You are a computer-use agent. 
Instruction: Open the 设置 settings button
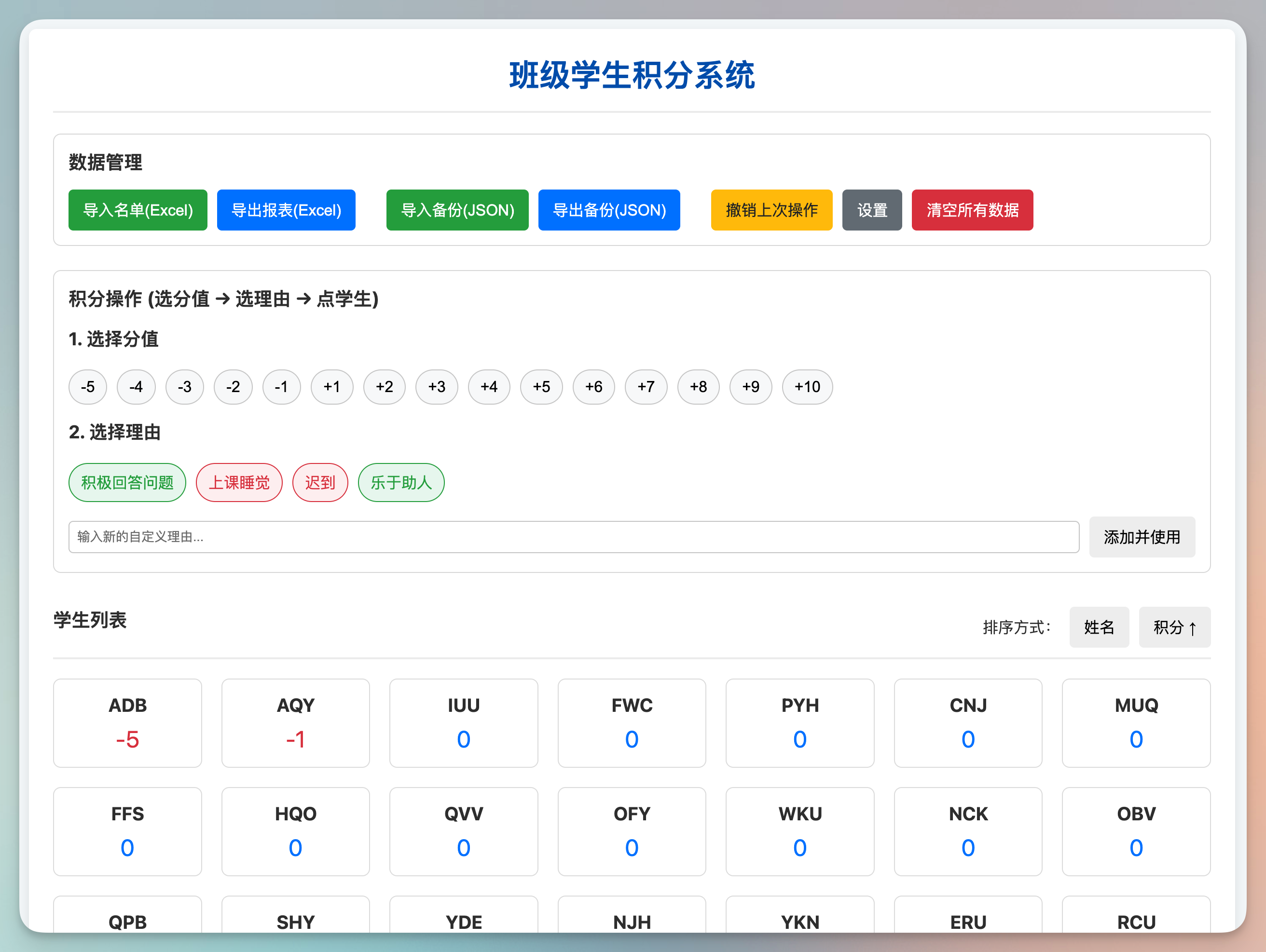coord(871,210)
